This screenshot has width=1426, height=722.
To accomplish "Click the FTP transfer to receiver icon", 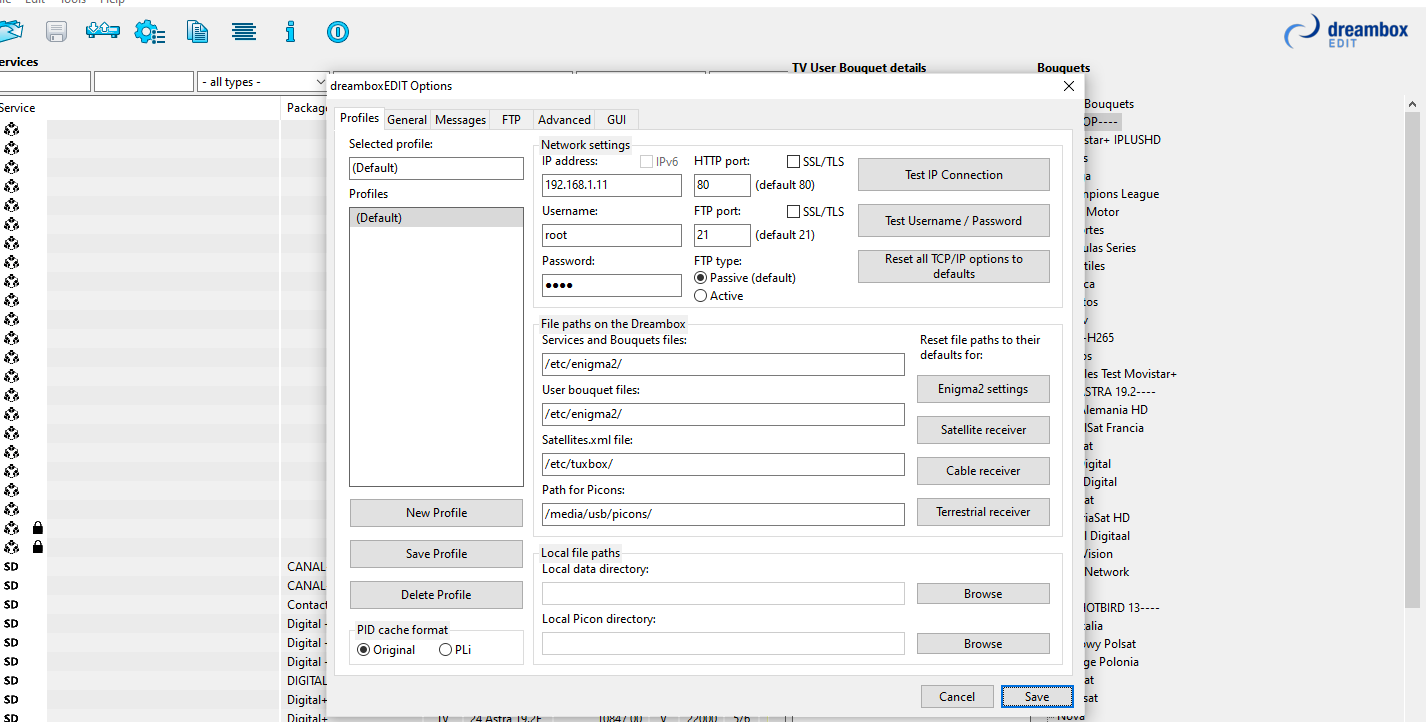I will (103, 32).
